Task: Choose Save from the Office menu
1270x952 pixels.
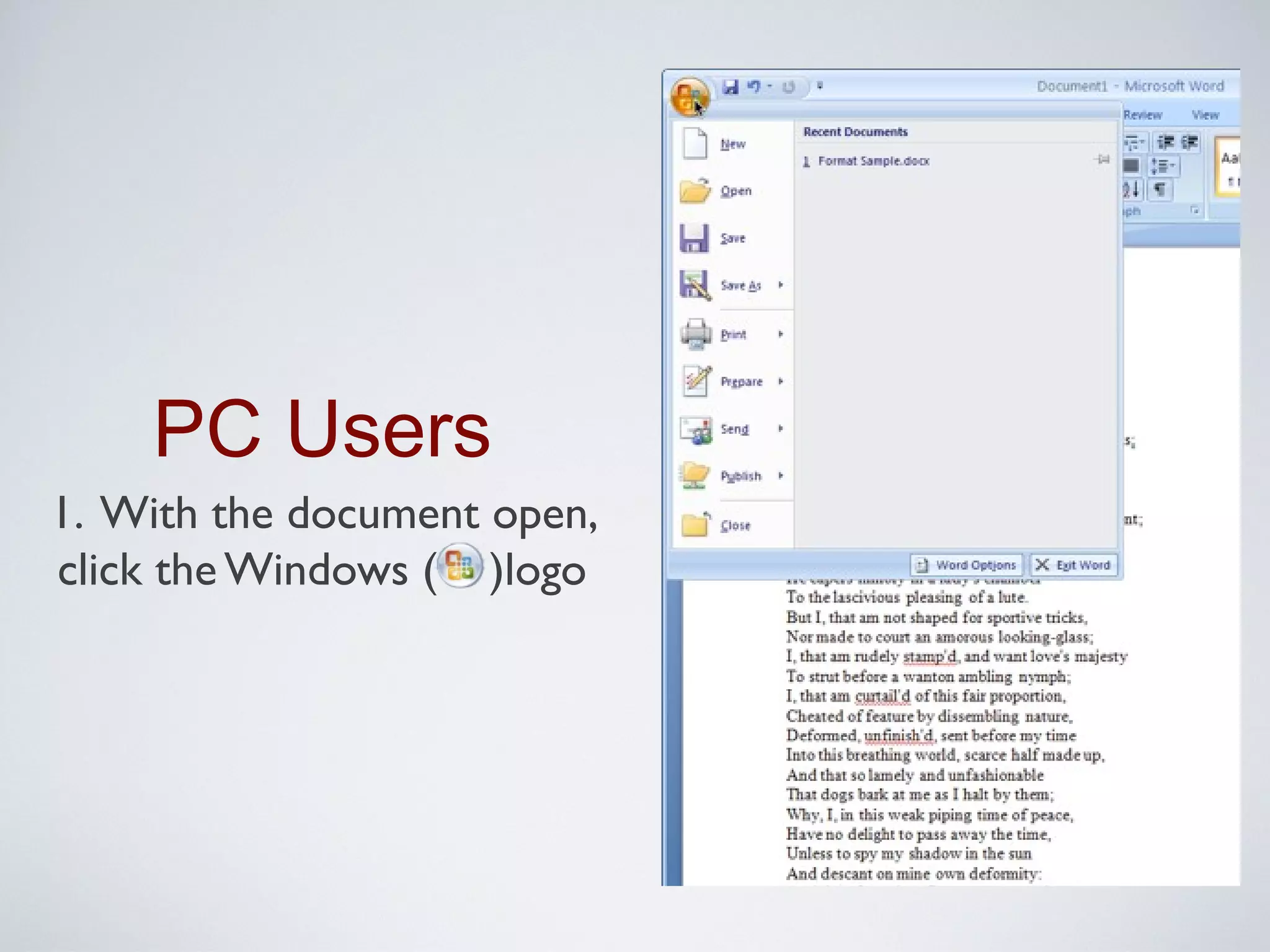Action: 733,238
